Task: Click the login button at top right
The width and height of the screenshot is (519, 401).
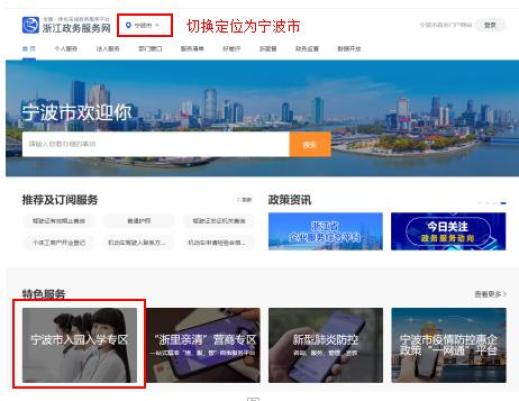Action: pyautogui.click(x=490, y=25)
